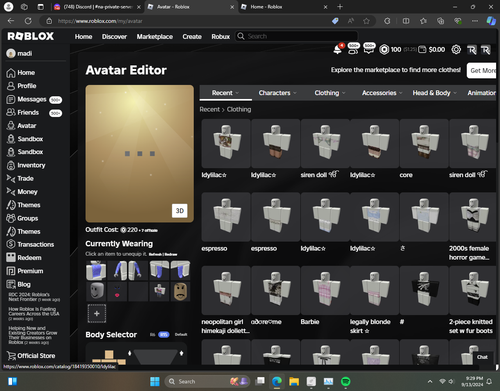This screenshot has width=500, height=391.
Task: Expand the Clothing dropdown
Action: pos(330,93)
